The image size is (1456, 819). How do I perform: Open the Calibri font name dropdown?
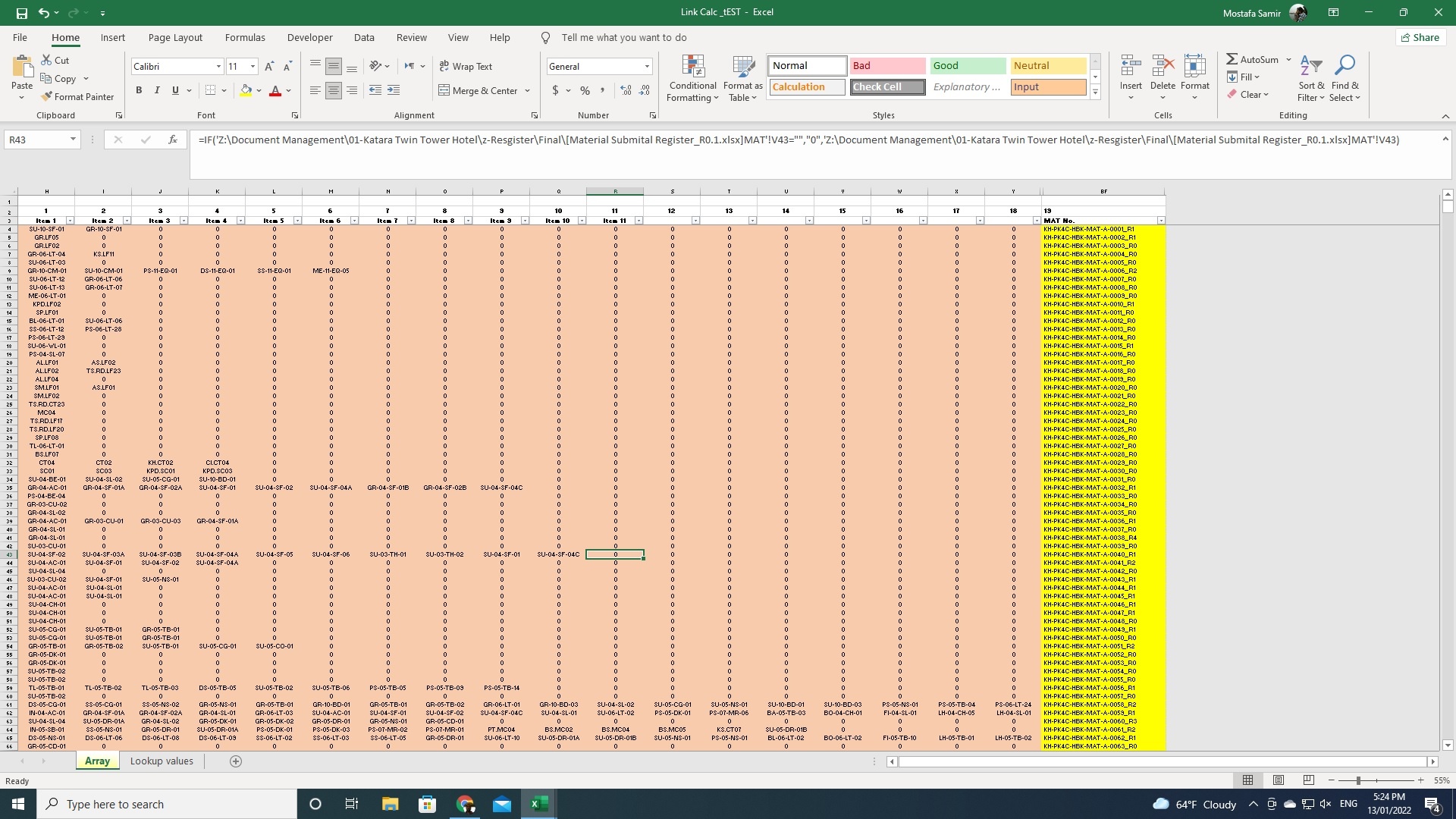(218, 67)
